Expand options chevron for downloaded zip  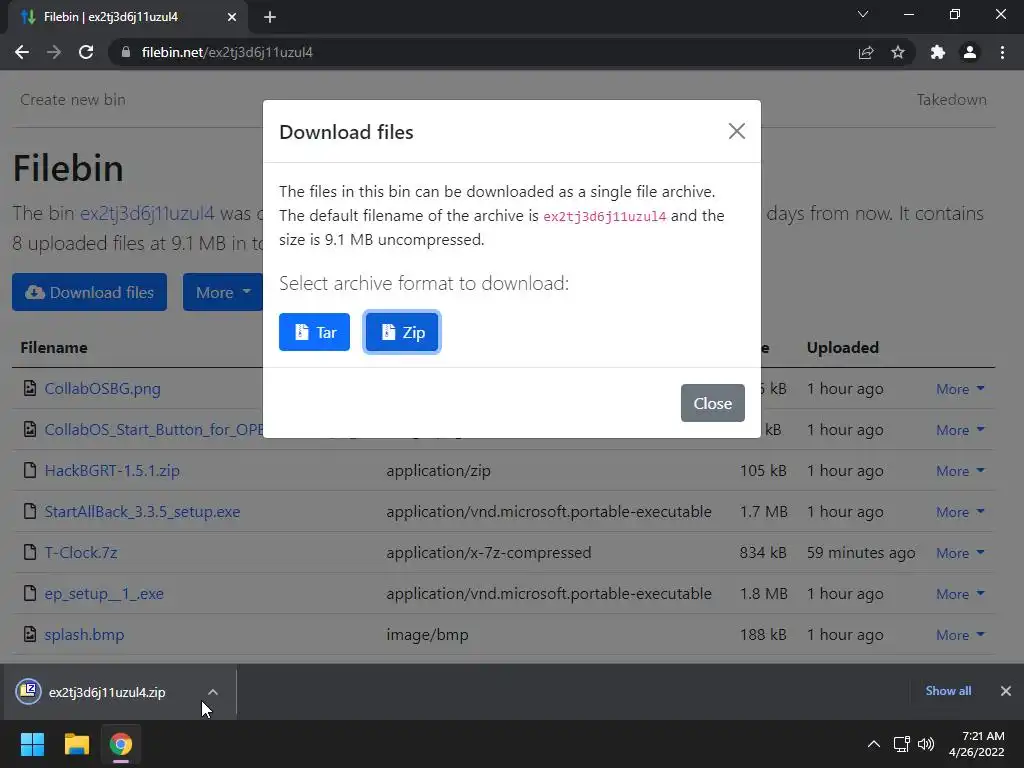tap(213, 692)
